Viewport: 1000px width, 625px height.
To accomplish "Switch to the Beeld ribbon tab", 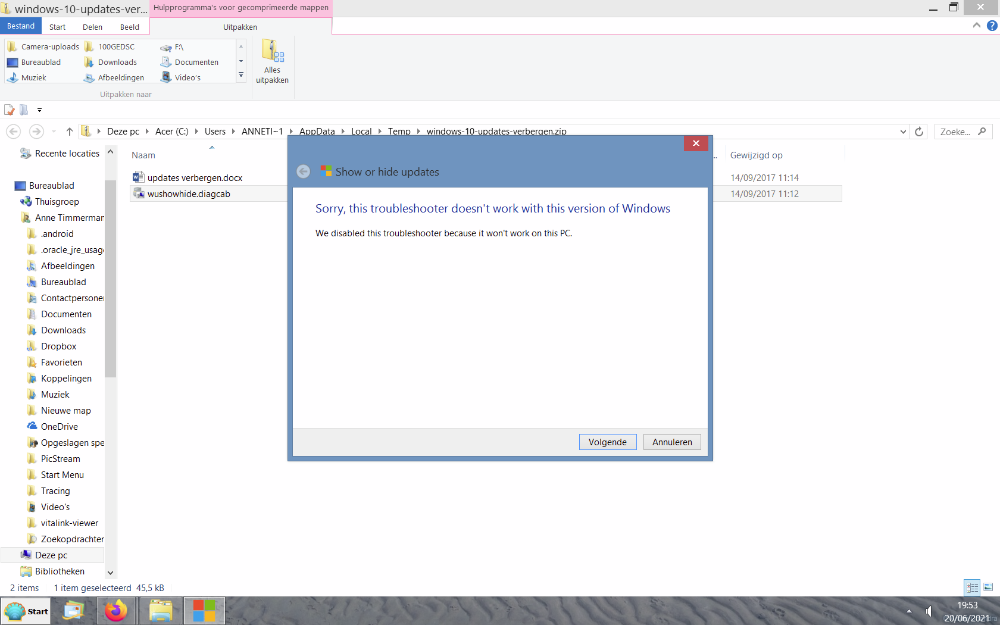I will [130, 27].
